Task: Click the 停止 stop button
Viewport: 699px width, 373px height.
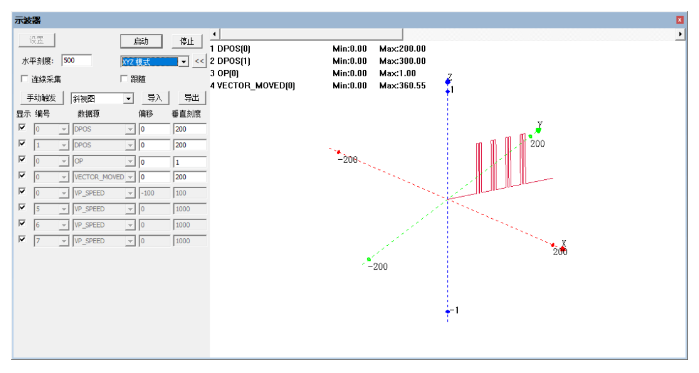Action: click(187, 41)
